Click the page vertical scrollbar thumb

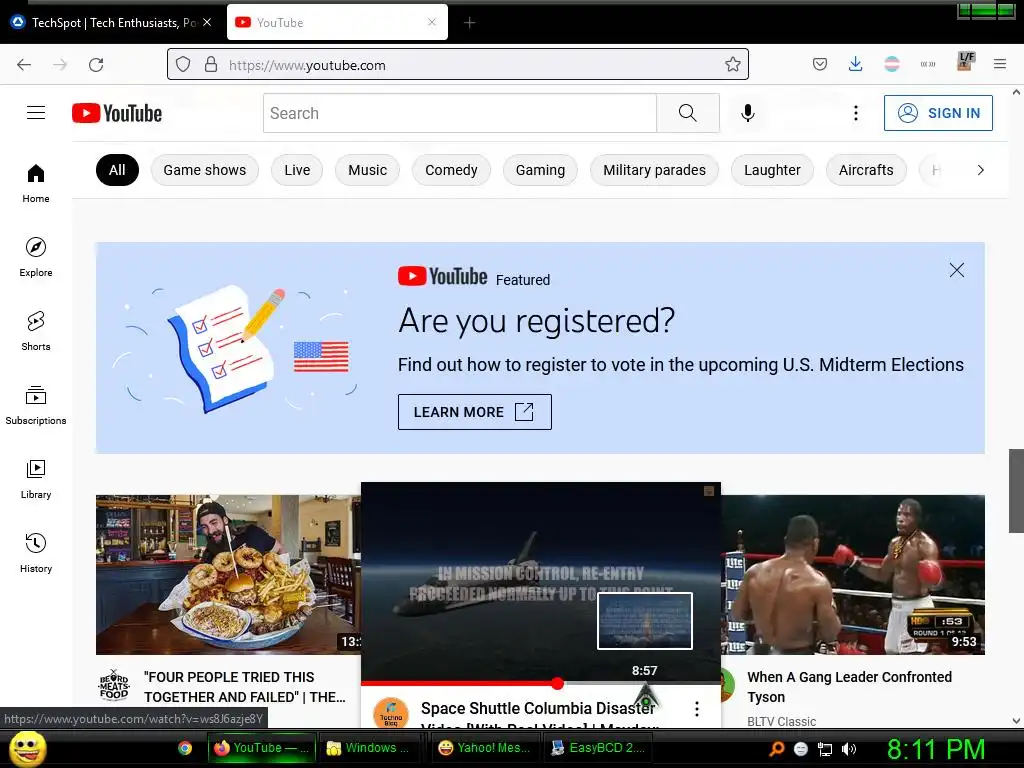pyautogui.click(x=1016, y=490)
